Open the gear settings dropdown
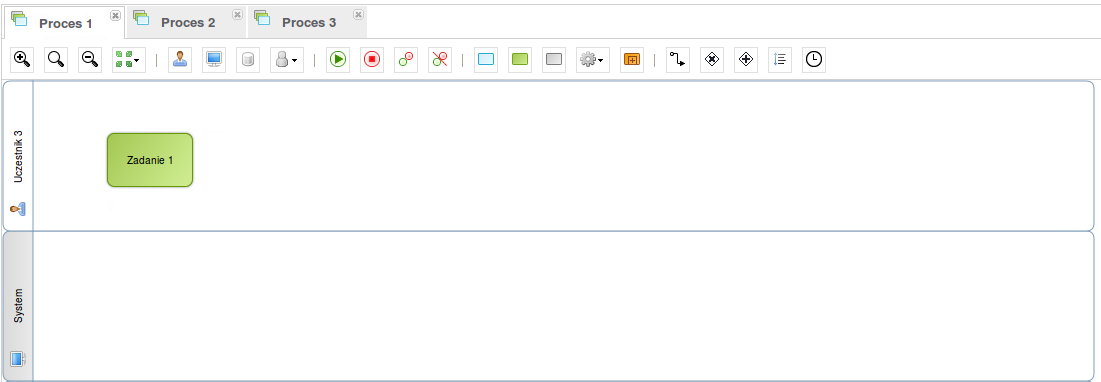This screenshot has height=382, width=1101. [x=593, y=60]
